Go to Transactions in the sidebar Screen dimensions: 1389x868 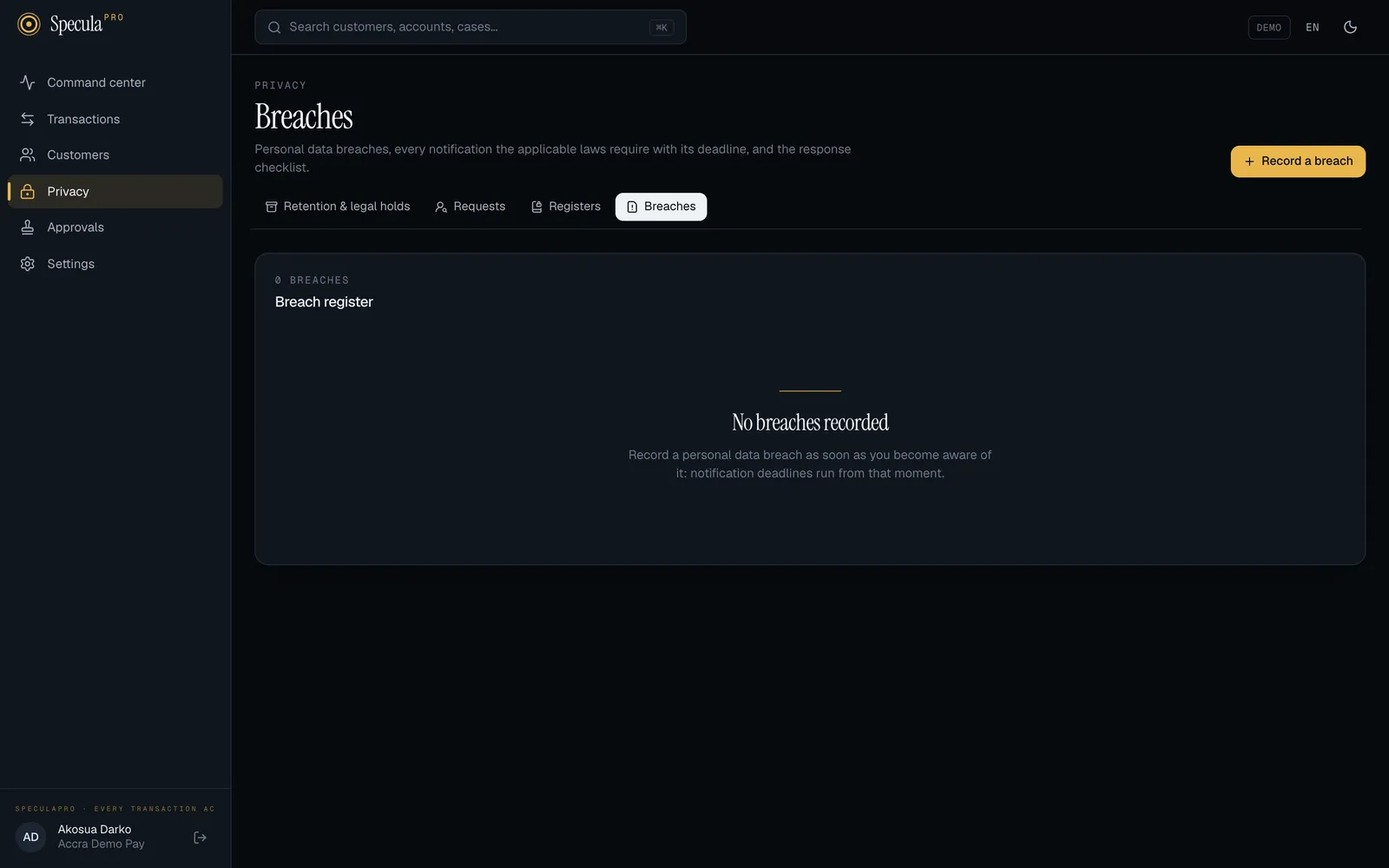click(x=115, y=119)
